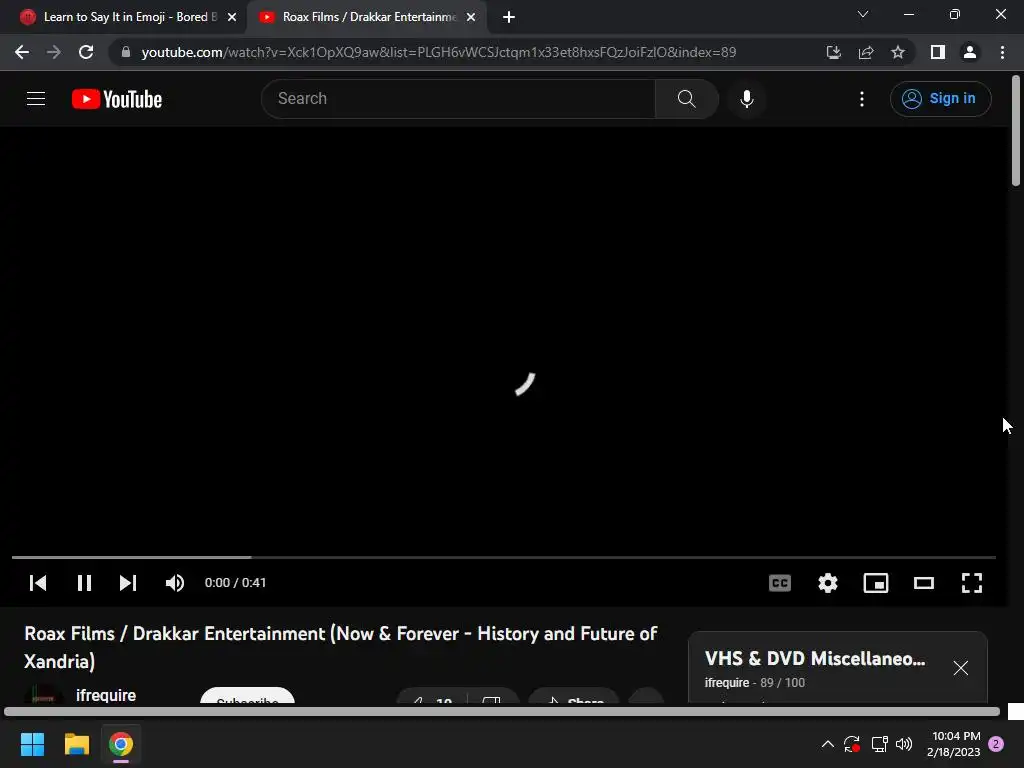Viewport: 1024px width, 768px height.
Task: Close the VHS & DVD playlist panel
Action: (x=960, y=668)
